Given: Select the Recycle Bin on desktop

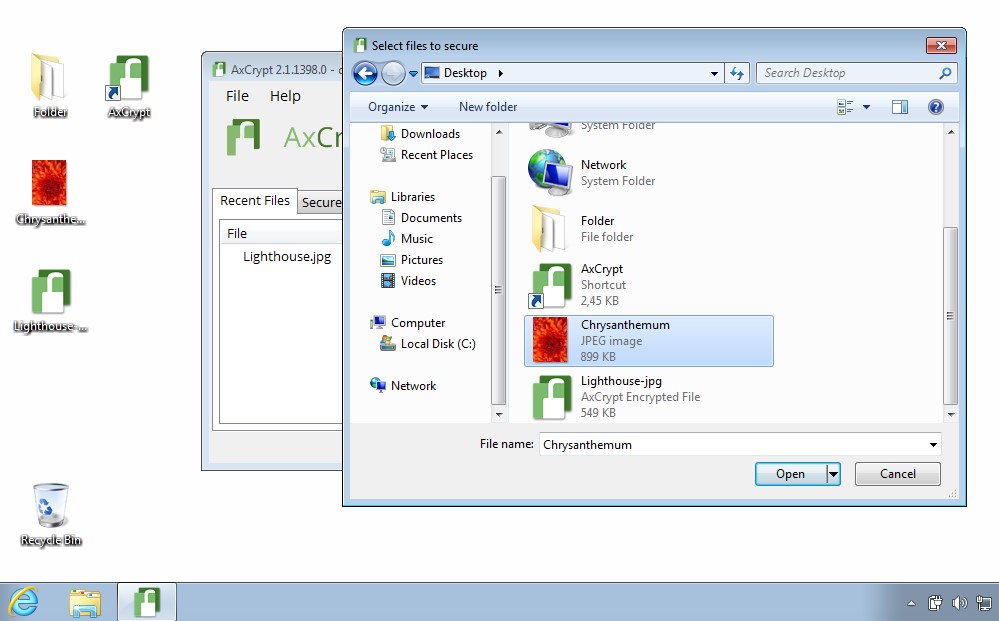Looking at the screenshot, I should 50,515.
